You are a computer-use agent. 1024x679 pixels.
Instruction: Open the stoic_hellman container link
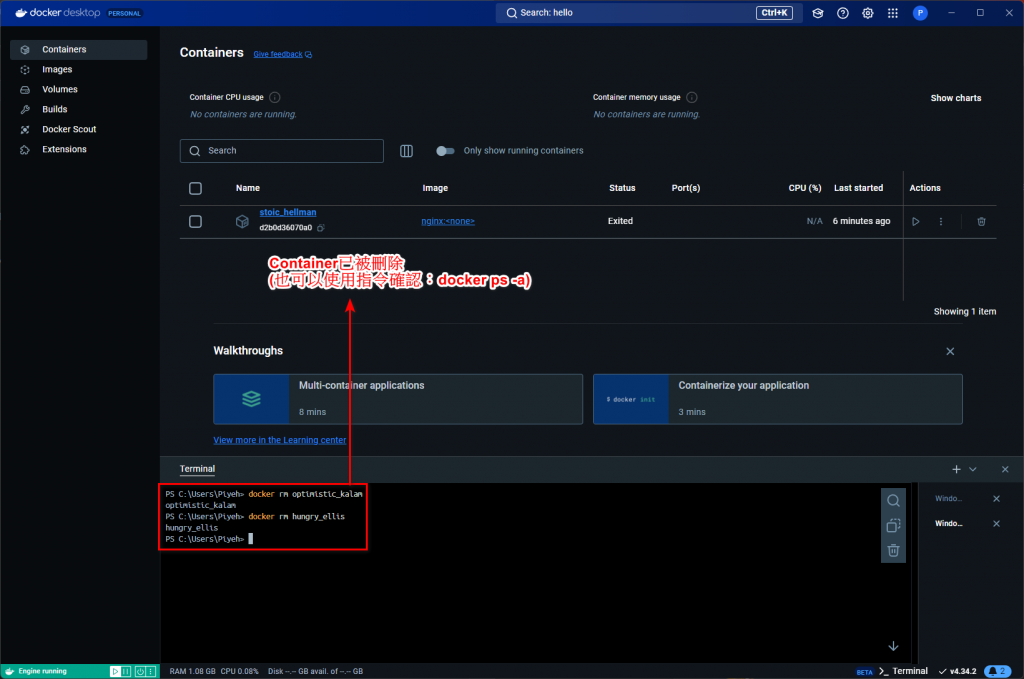click(287, 212)
